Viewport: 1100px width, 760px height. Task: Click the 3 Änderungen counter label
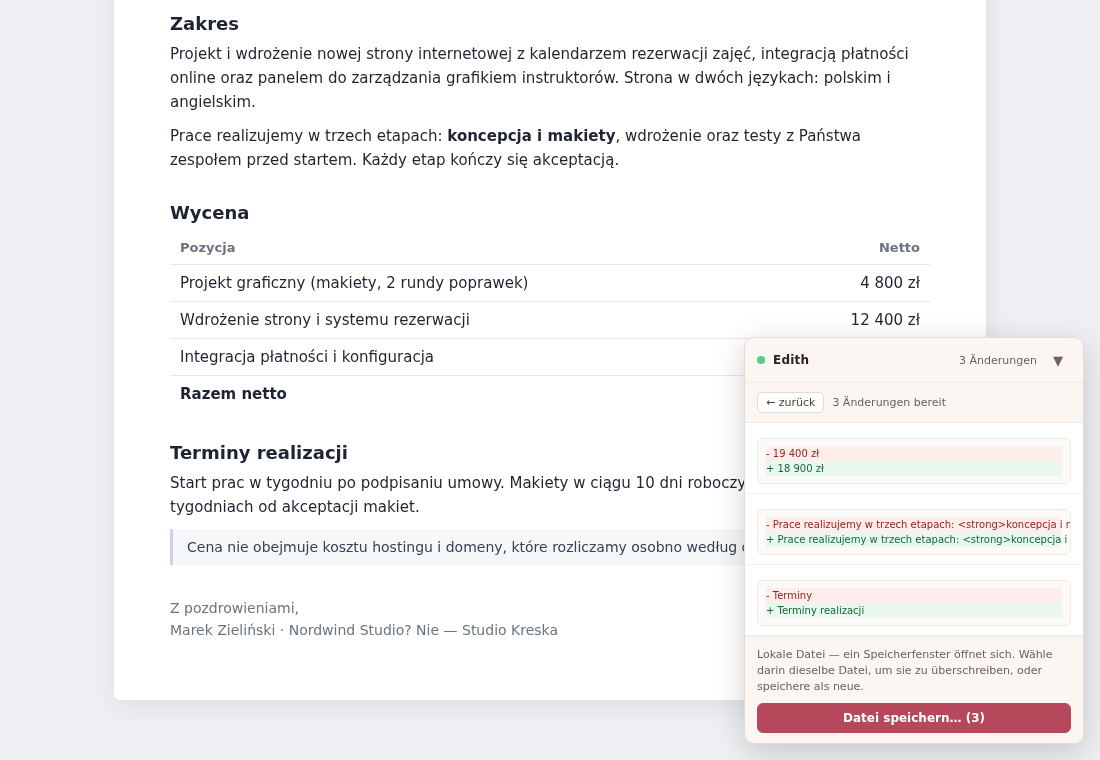click(x=998, y=360)
